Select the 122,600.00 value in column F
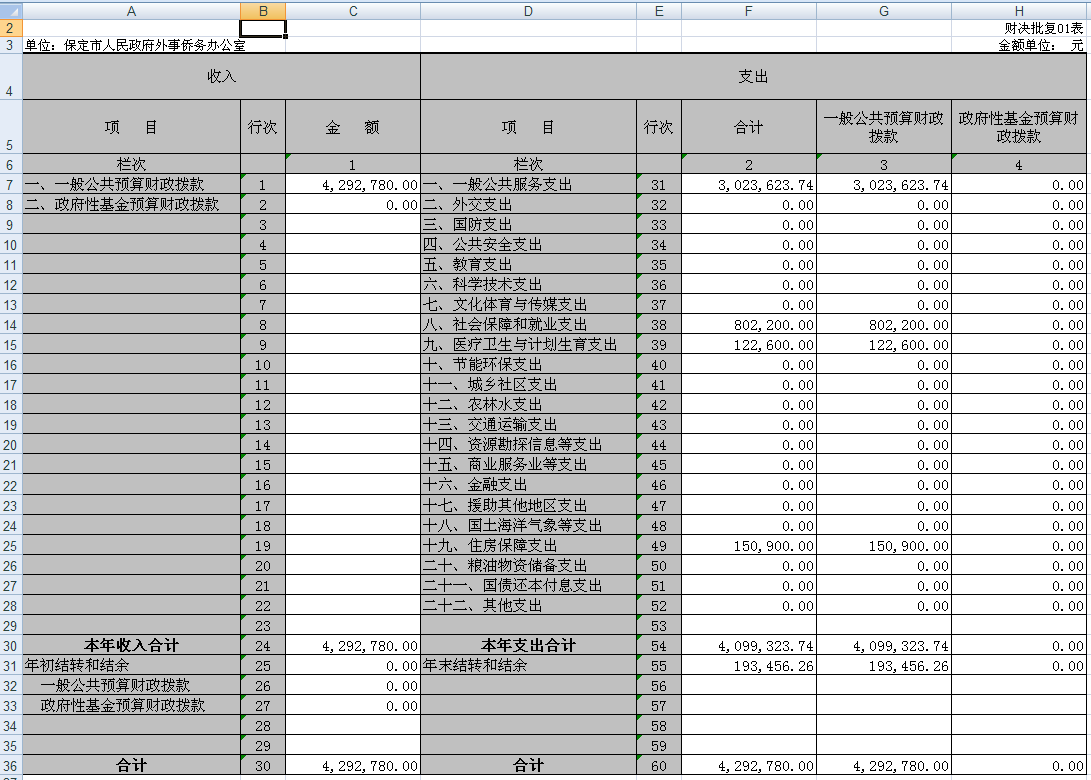Screen dimensions: 1091x780 pyautogui.click(x=748, y=345)
